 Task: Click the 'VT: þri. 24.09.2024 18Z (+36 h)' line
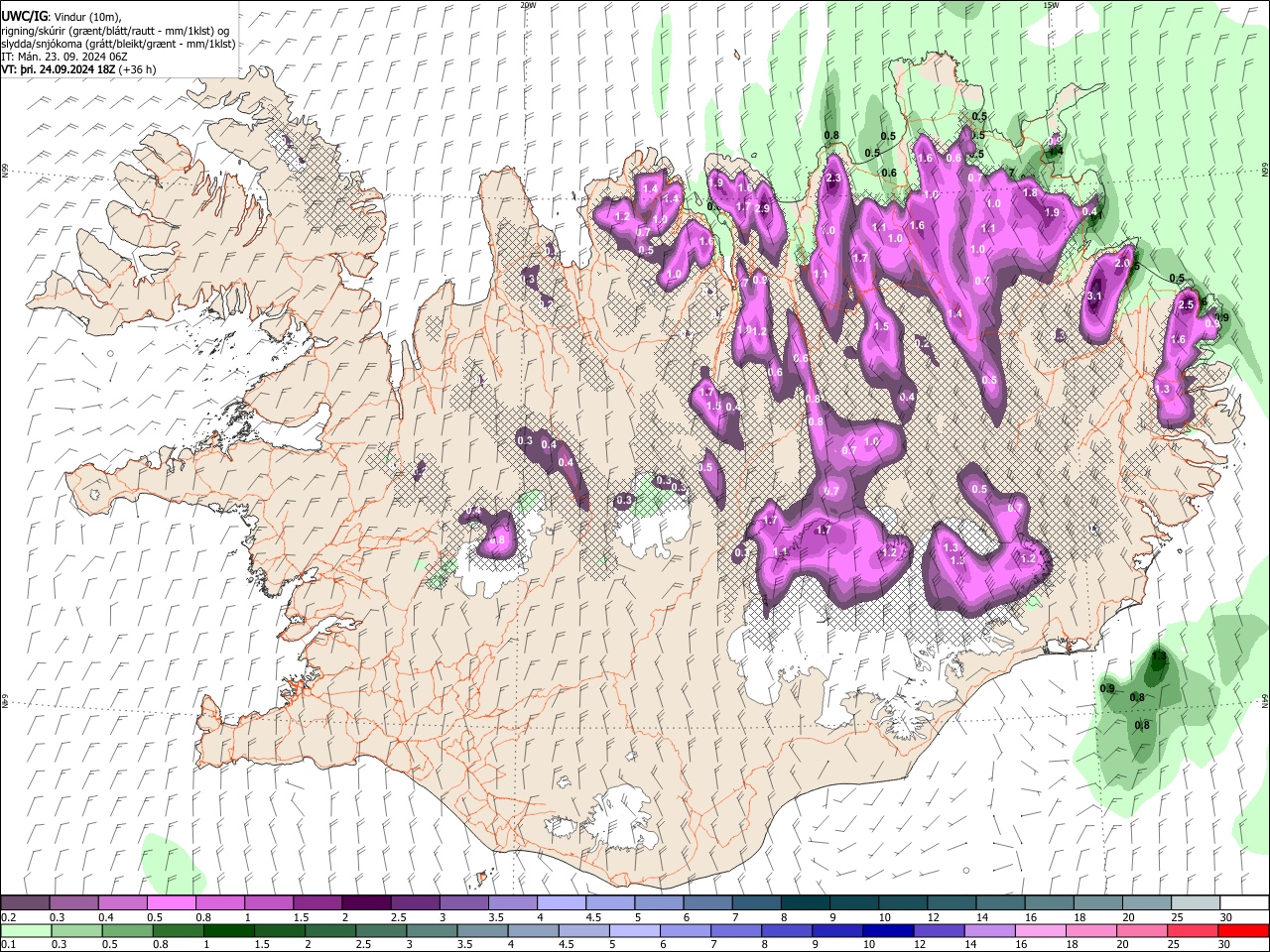click(78, 70)
